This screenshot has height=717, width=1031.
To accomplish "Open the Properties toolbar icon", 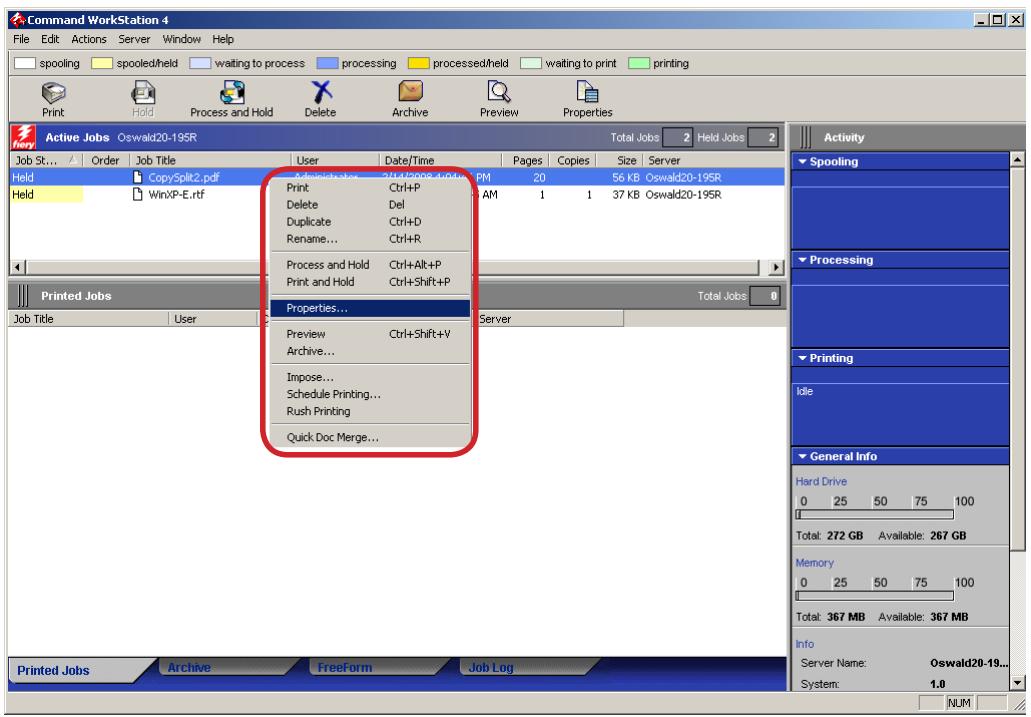I will coord(587,92).
